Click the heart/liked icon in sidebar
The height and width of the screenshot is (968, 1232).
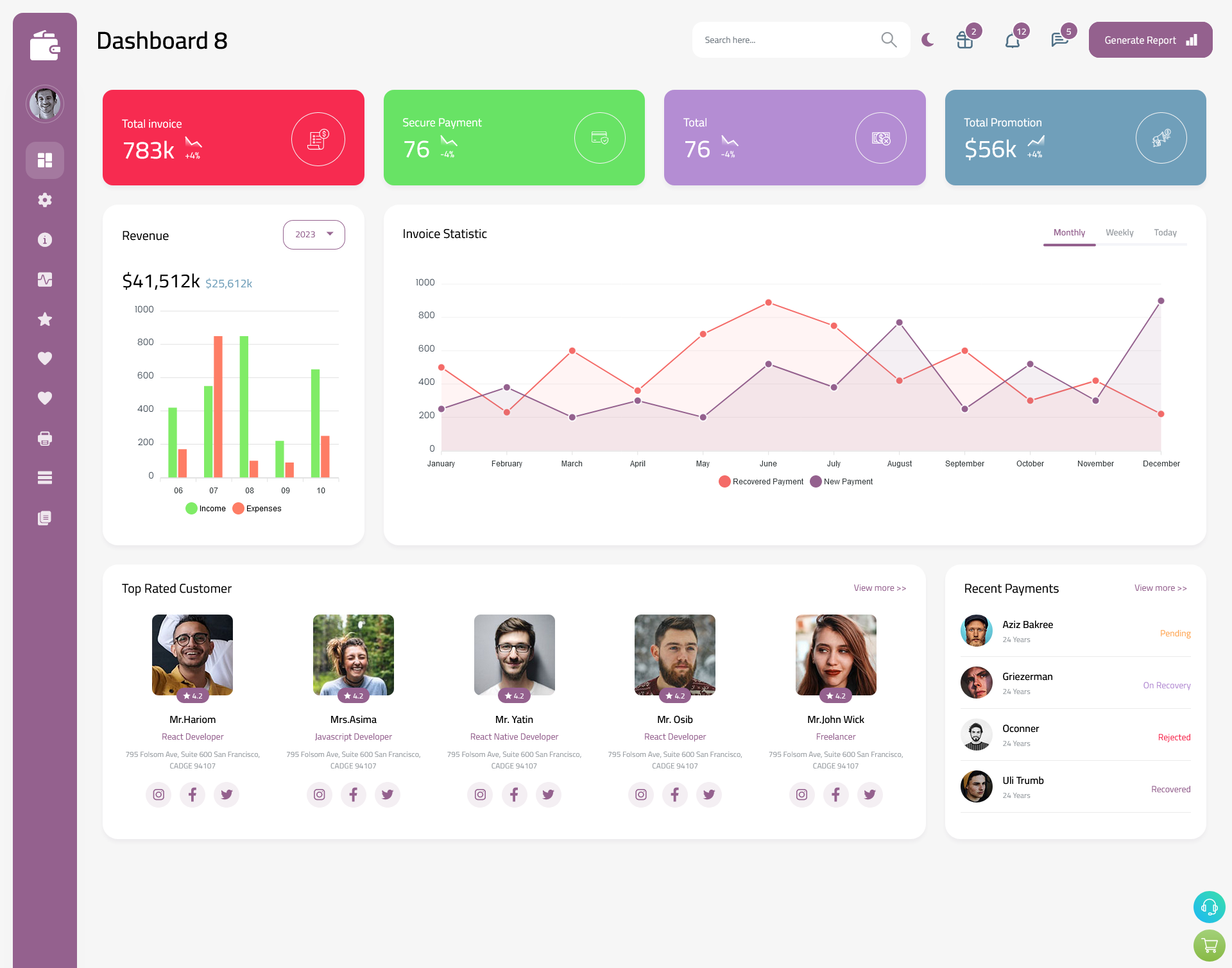44,358
